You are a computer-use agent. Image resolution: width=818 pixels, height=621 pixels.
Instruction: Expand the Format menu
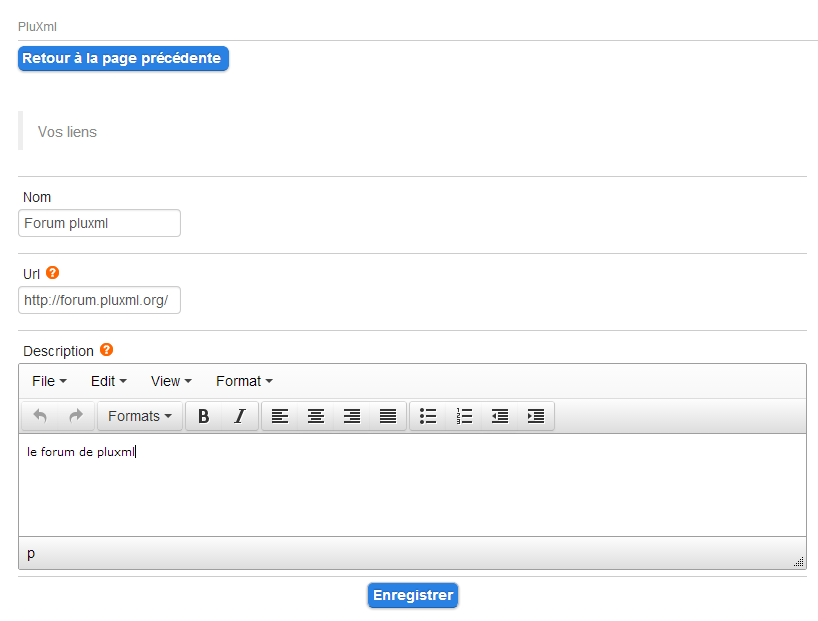[244, 381]
